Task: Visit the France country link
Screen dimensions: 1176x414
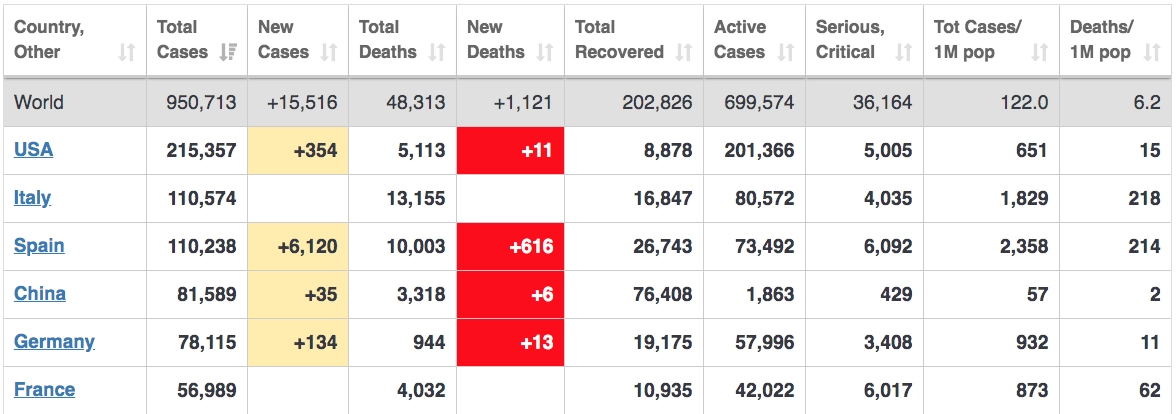Action: pos(44,390)
